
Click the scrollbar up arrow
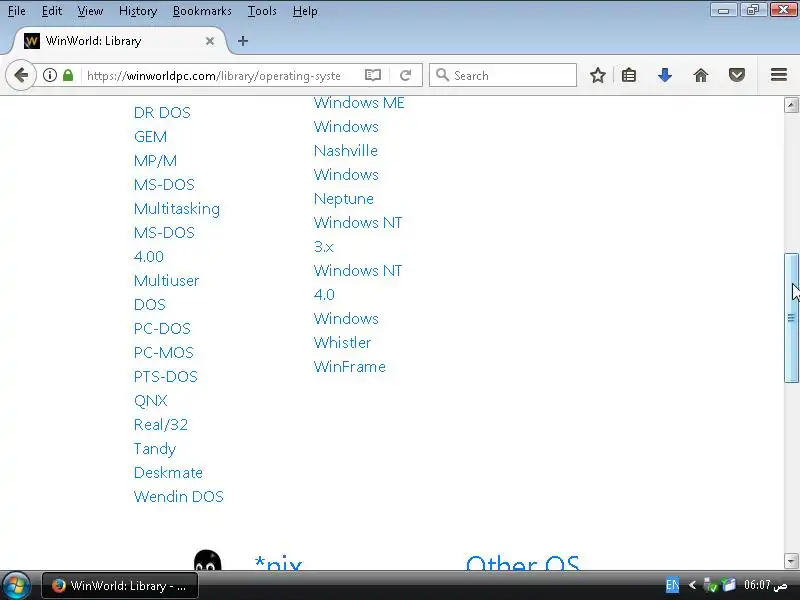point(791,105)
